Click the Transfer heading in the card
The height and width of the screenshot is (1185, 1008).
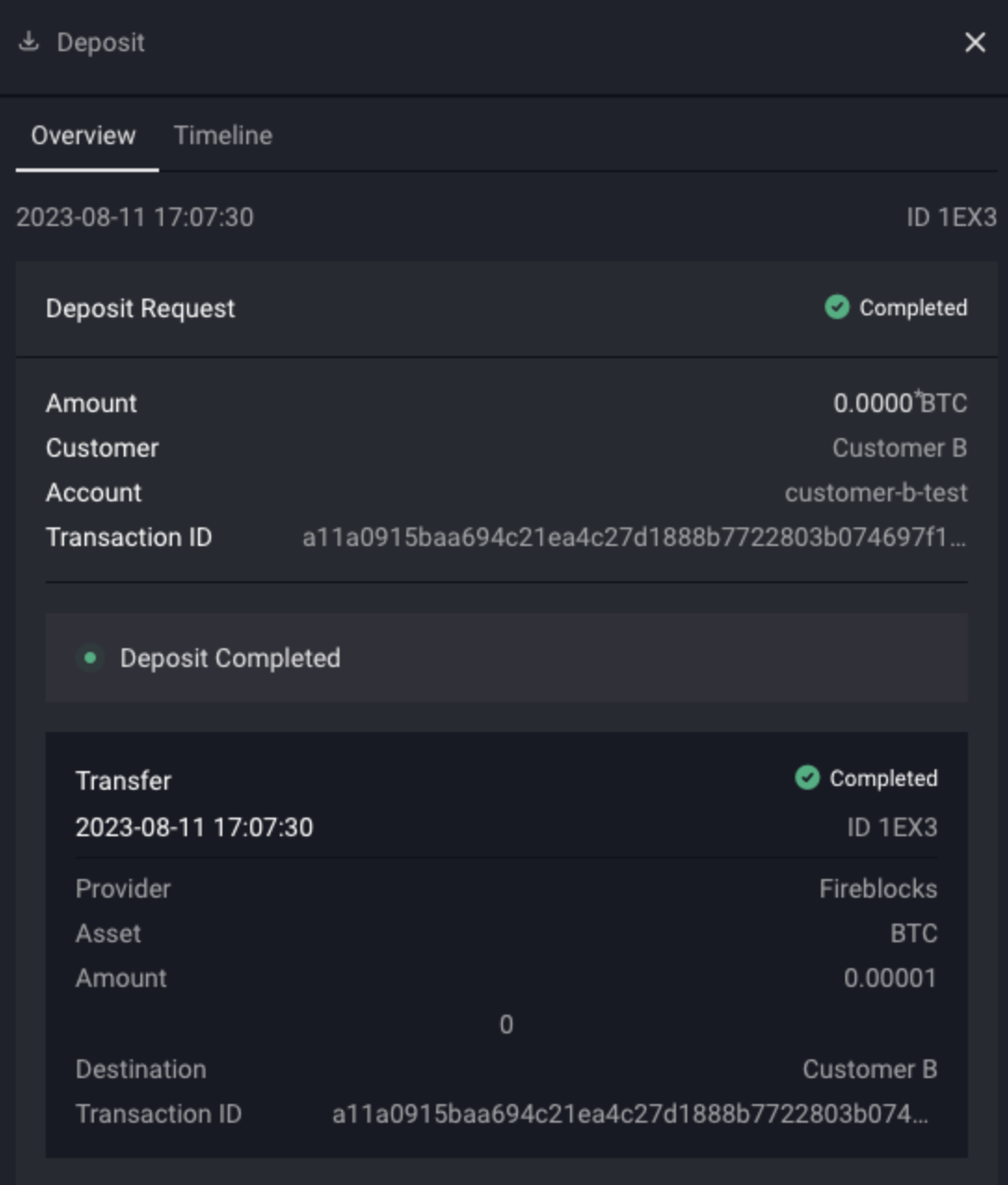[x=124, y=781]
